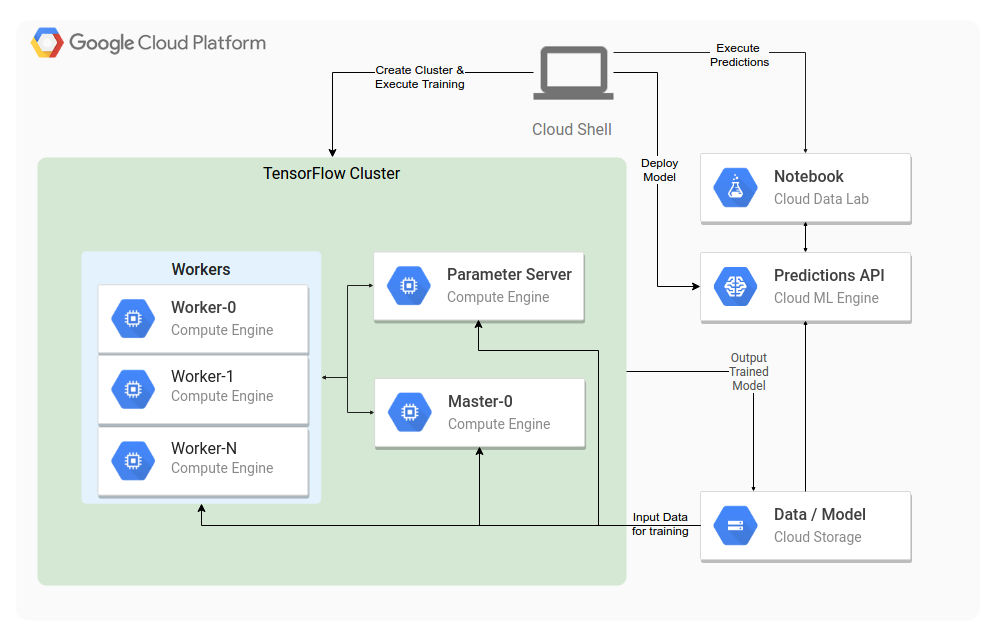Click the Worker-0 Compute Engine chip icon
The height and width of the screenshot is (635, 1003).
tap(132, 319)
